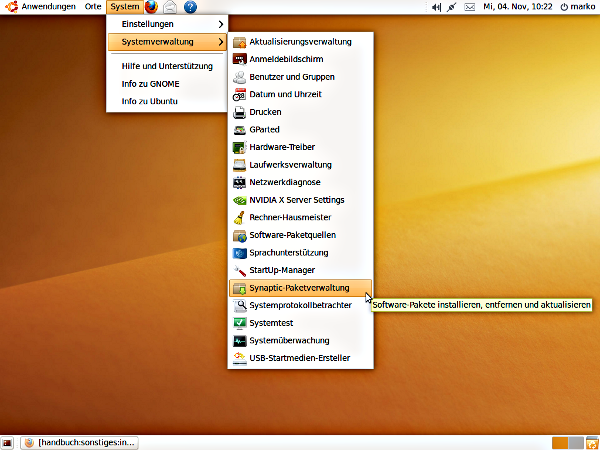Open Info zu Ubuntu
Viewport: 600px width, 450px height.
(x=167, y=101)
